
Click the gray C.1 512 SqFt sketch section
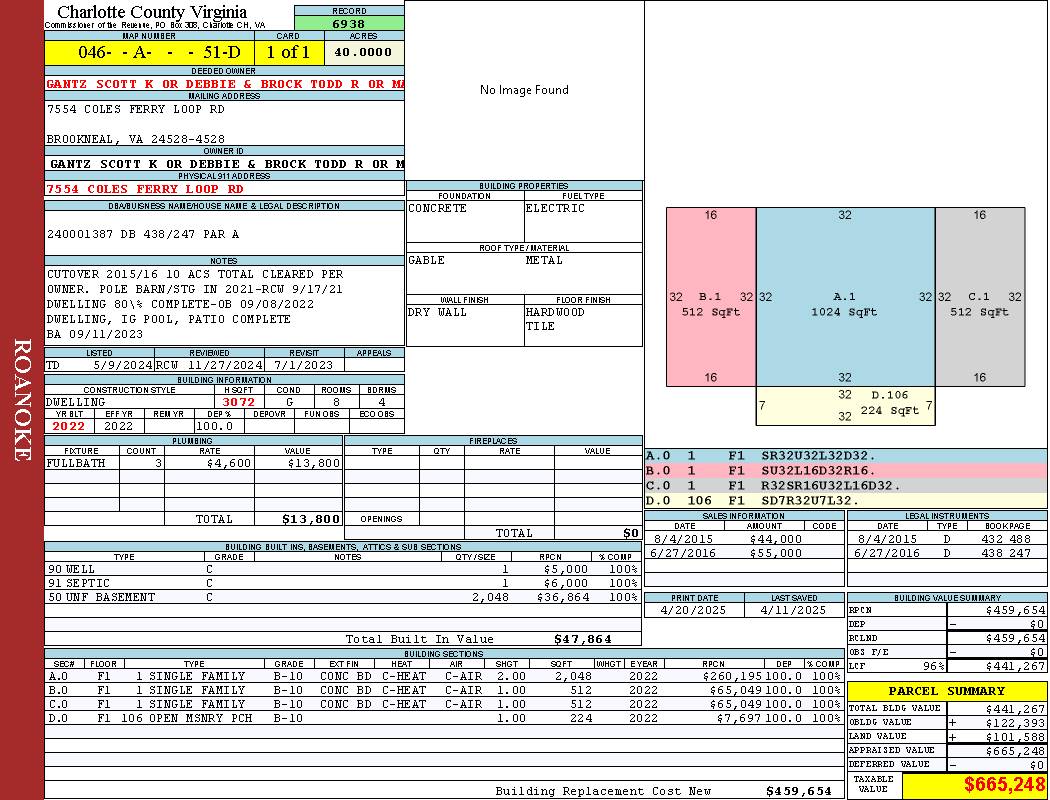click(x=980, y=297)
